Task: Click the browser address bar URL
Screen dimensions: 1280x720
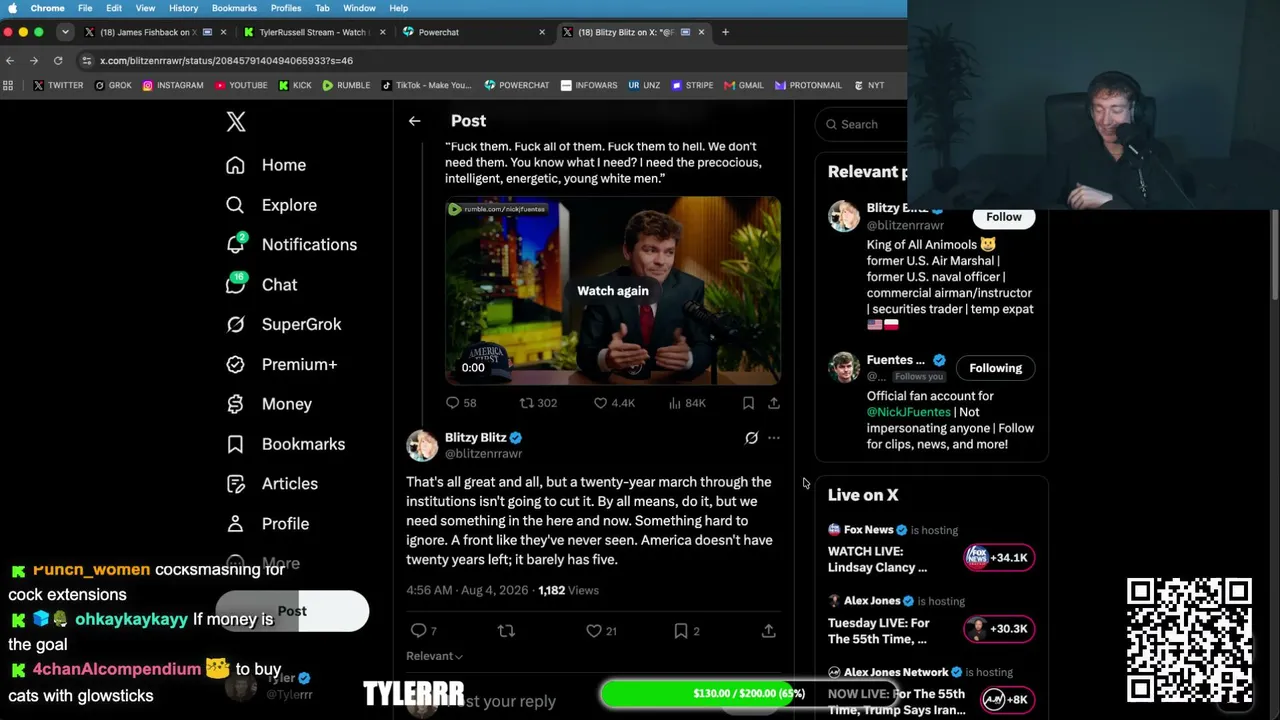Action: point(226,60)
